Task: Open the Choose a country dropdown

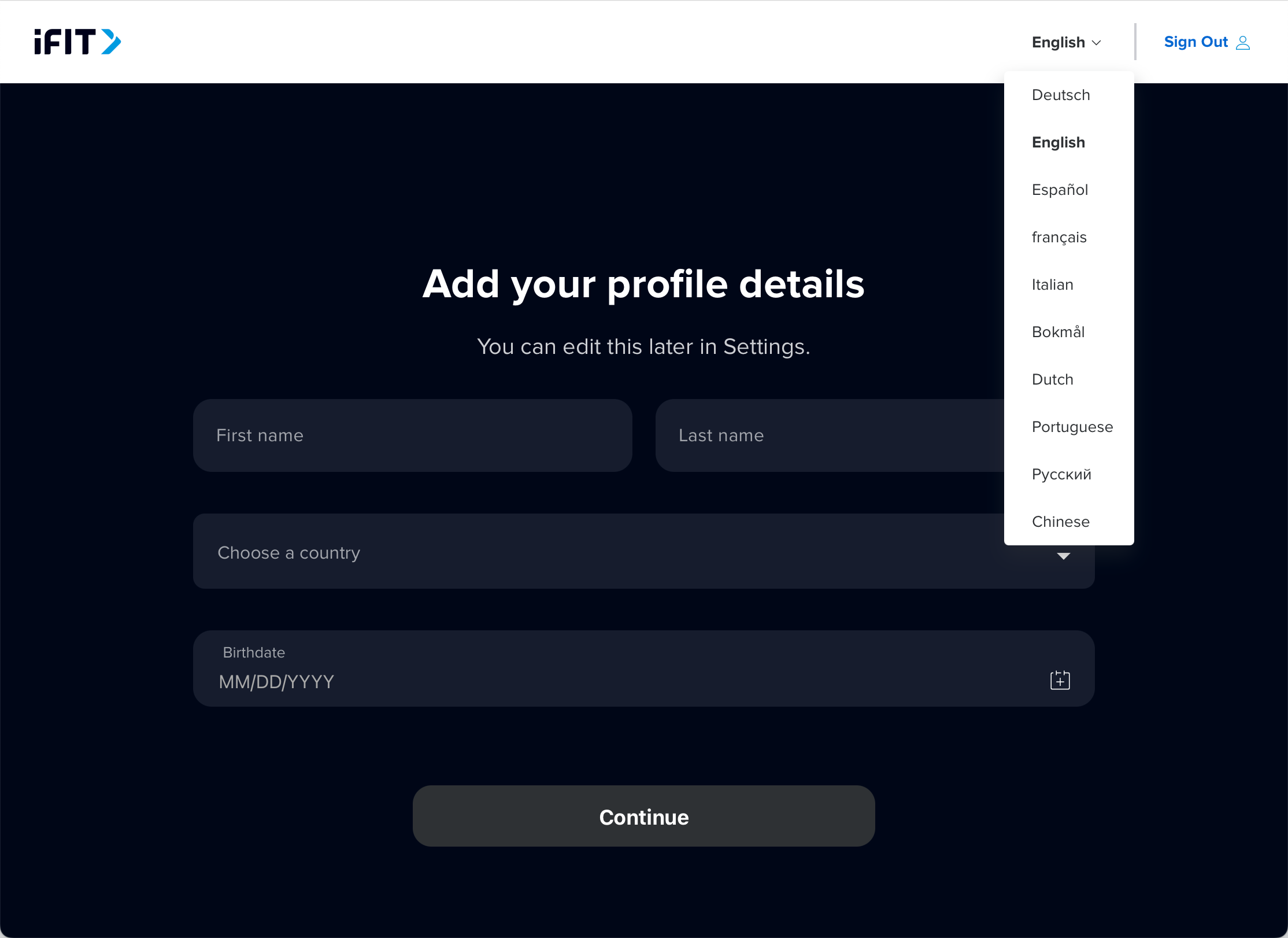Action: click(578, 552)
